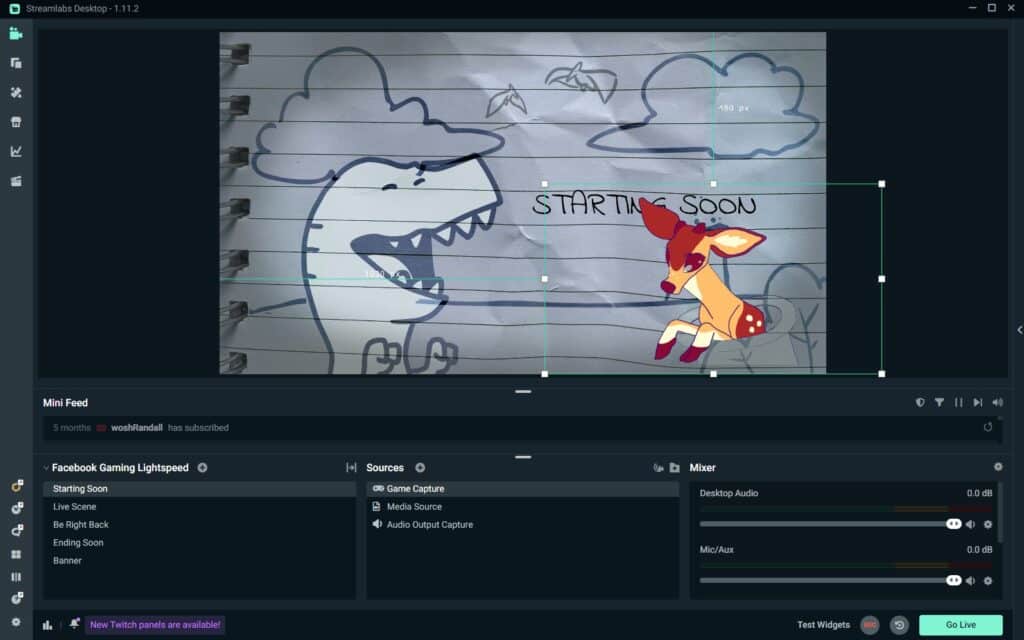Open Desktop Audio settings gear

[x=988, y=524]
